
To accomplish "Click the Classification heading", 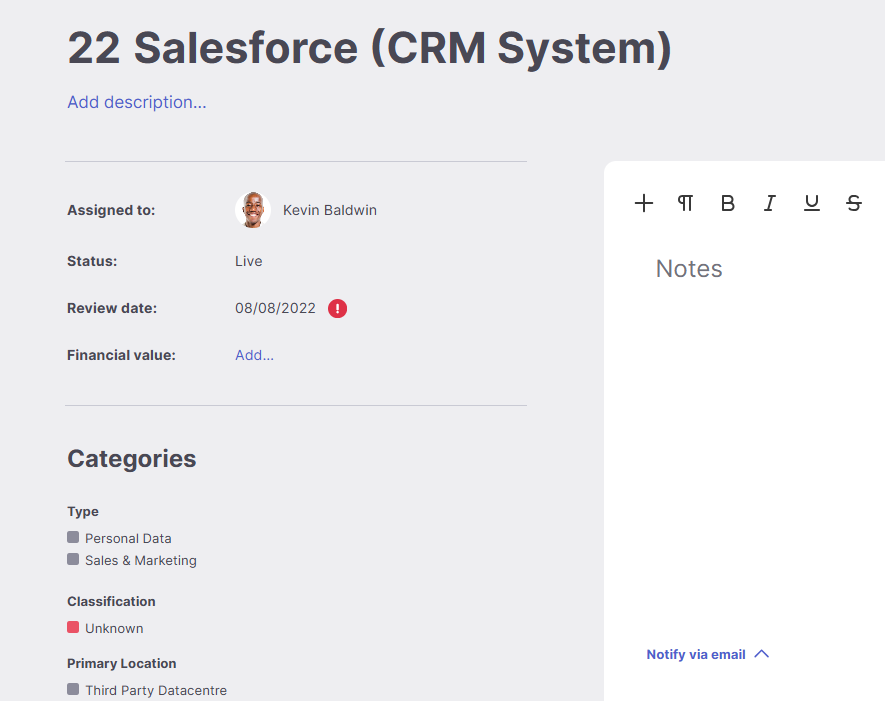I will point(111,601).
